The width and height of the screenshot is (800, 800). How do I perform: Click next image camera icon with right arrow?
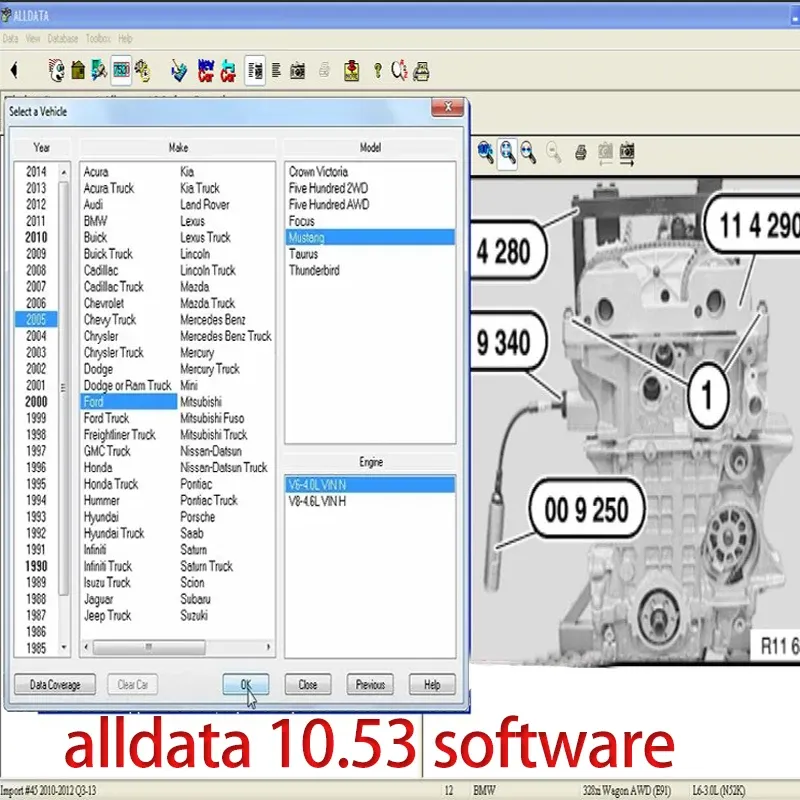tap(627, 152)
